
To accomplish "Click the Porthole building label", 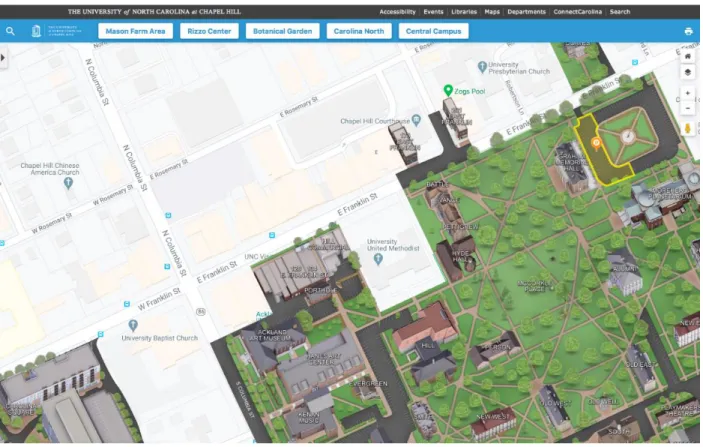I will pyautogui.click(x=321, y=291).
